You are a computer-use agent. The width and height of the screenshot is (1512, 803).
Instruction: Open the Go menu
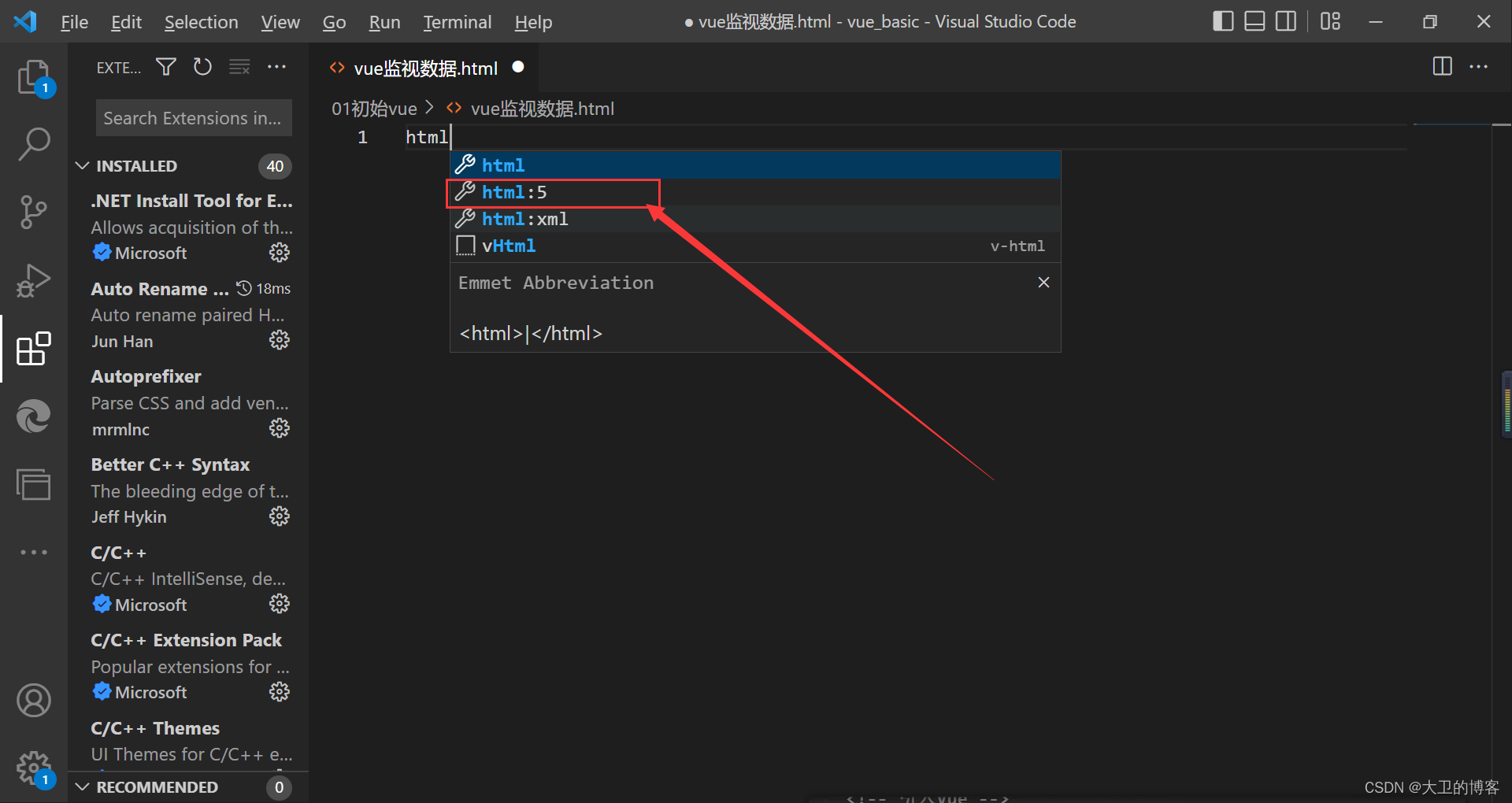tap(334, 22)
